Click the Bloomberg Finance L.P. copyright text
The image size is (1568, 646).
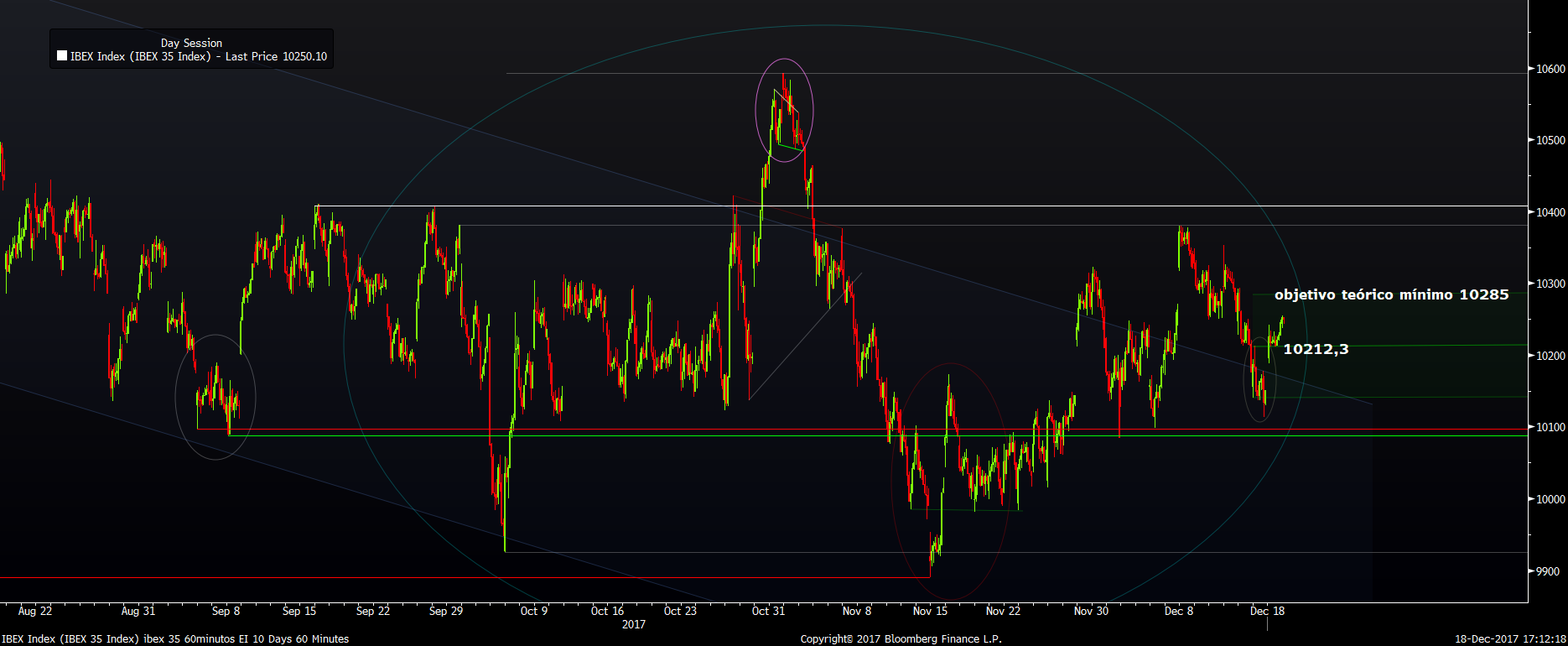pos(901,638)
